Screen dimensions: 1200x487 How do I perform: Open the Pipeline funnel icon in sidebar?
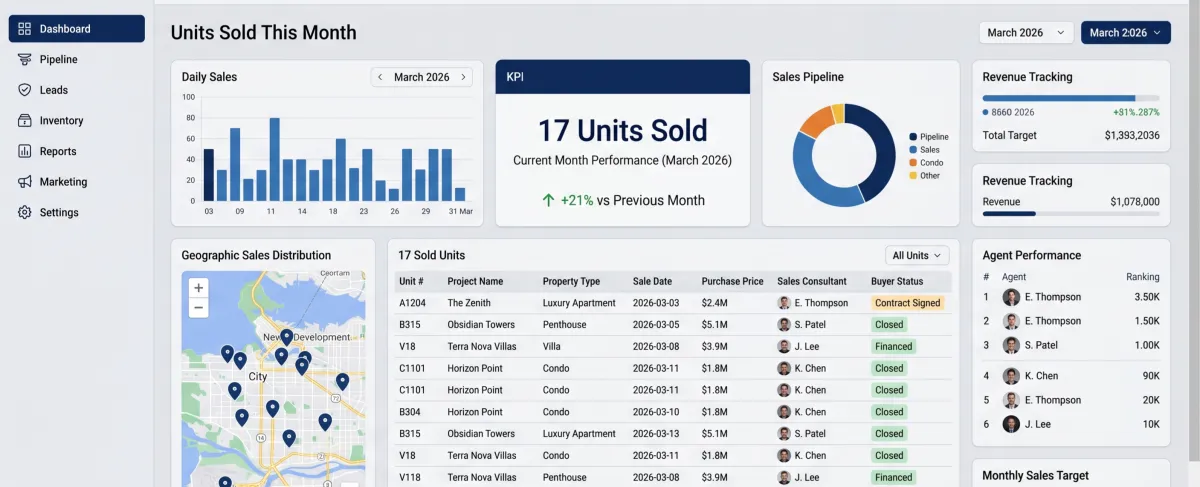click(24, 59)
